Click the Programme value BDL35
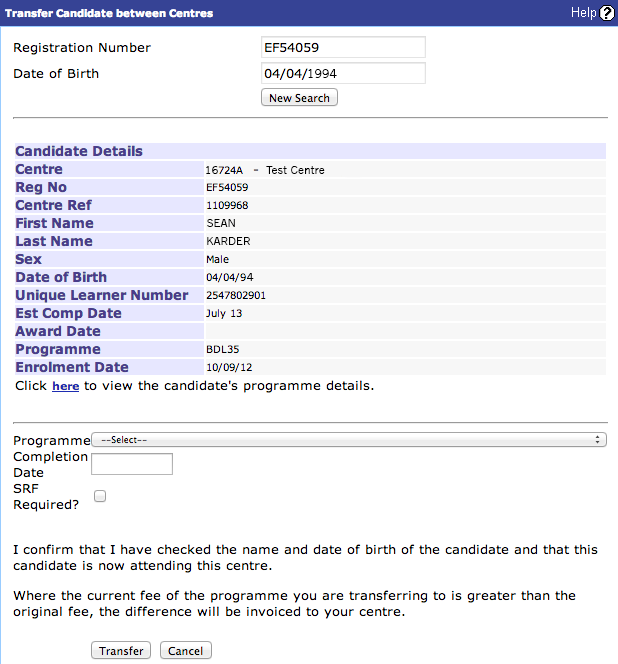This screenshot has width=618, height=664. [x=221, y=350]
